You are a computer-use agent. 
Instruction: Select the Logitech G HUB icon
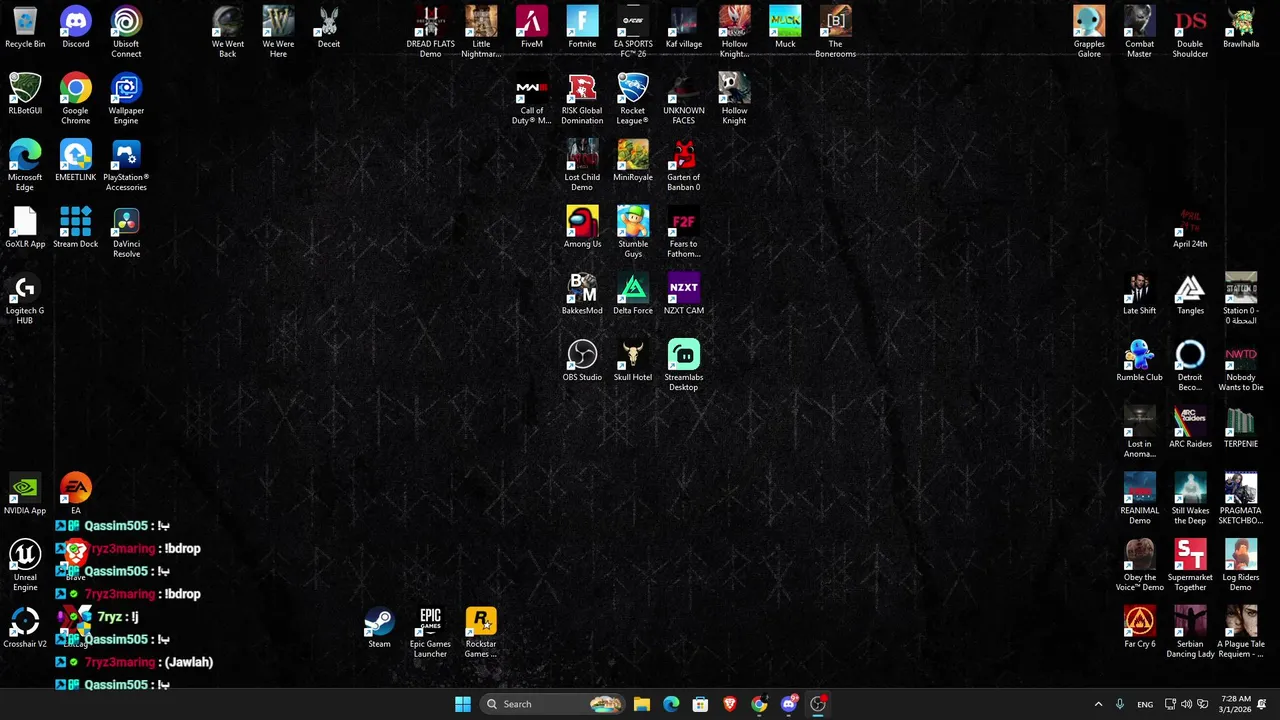coord(25,299)
